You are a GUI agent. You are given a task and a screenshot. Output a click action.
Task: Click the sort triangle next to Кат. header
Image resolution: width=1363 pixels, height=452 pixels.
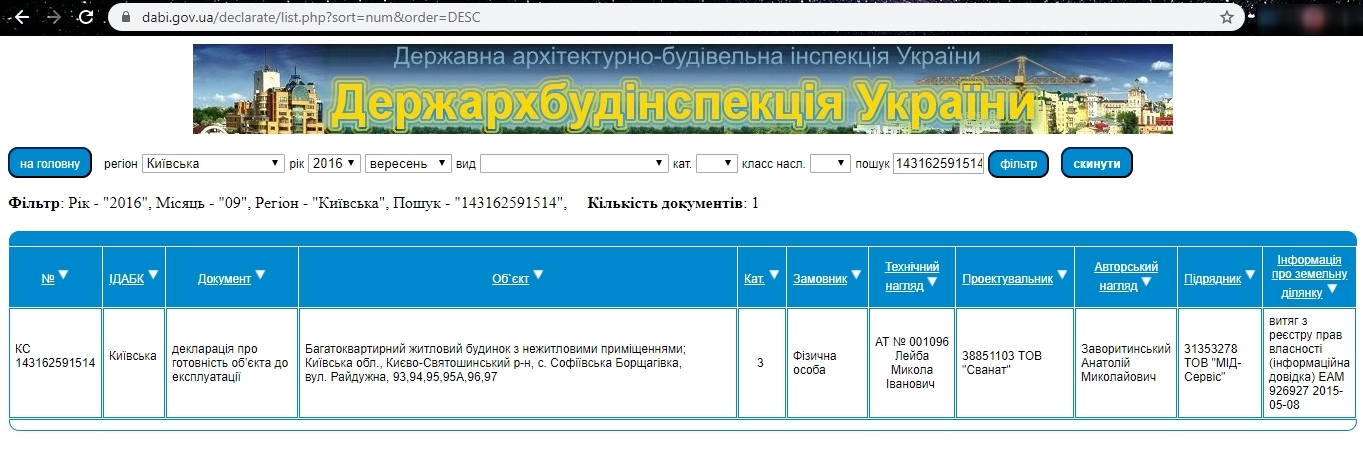click(774, 275)
